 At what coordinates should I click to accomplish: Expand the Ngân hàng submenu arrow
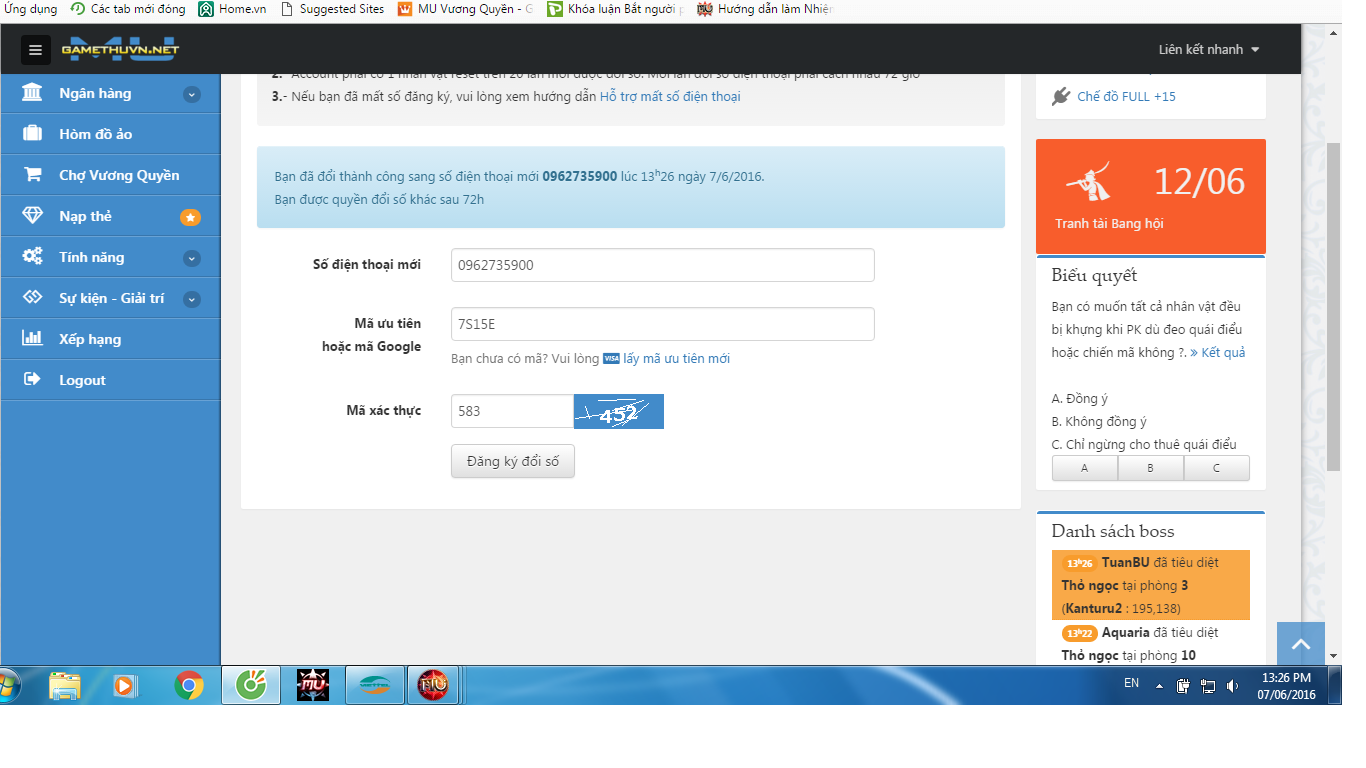click(192, 94)
